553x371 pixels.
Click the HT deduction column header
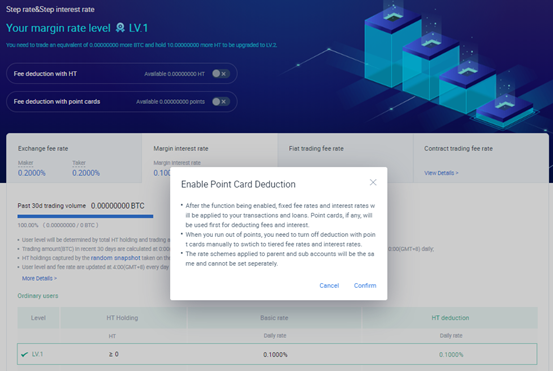[x=450, y=318]
